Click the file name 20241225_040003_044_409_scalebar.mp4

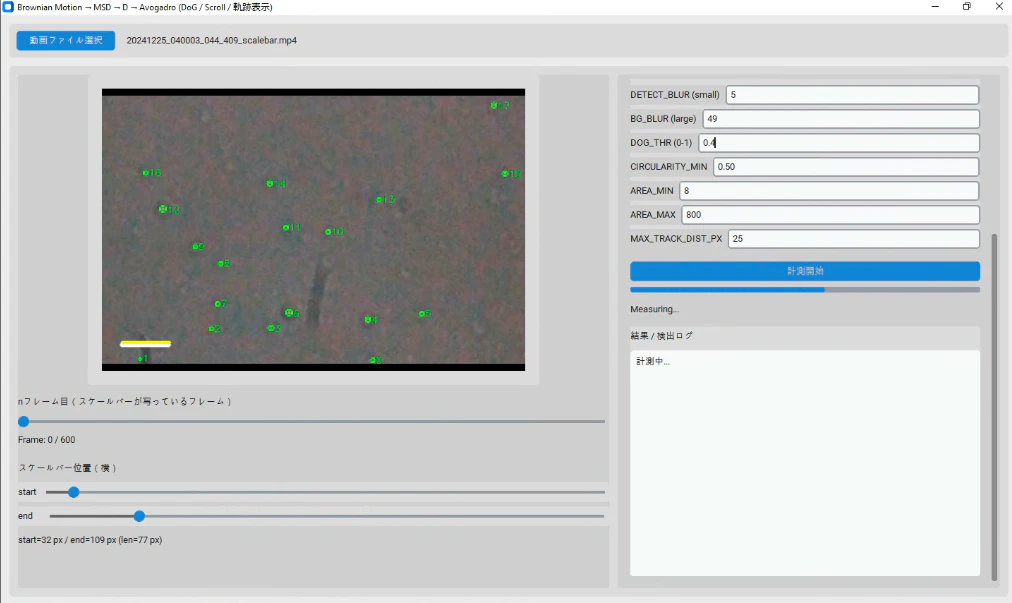pyautogui.click(x=212, y=40)
